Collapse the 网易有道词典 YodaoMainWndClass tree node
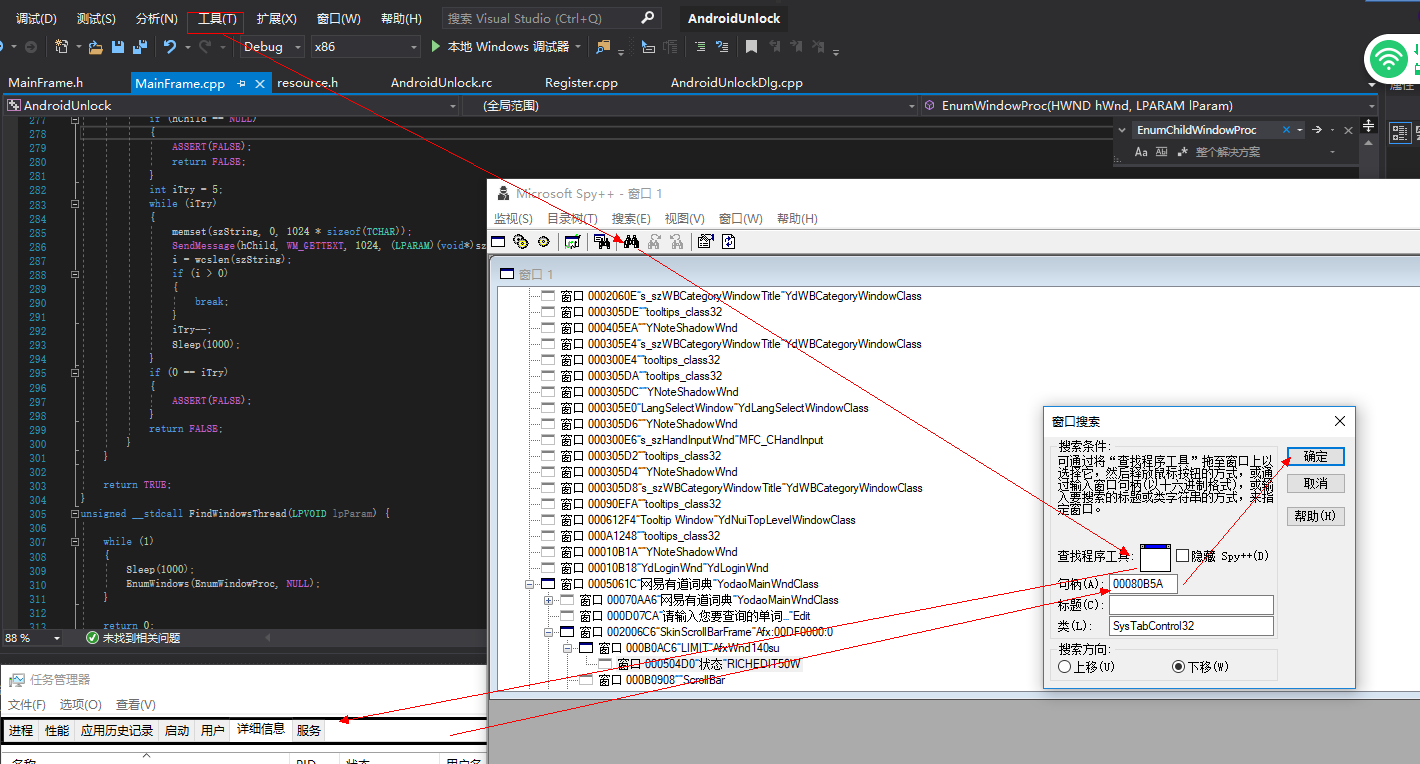 click(x=531, y=584)
